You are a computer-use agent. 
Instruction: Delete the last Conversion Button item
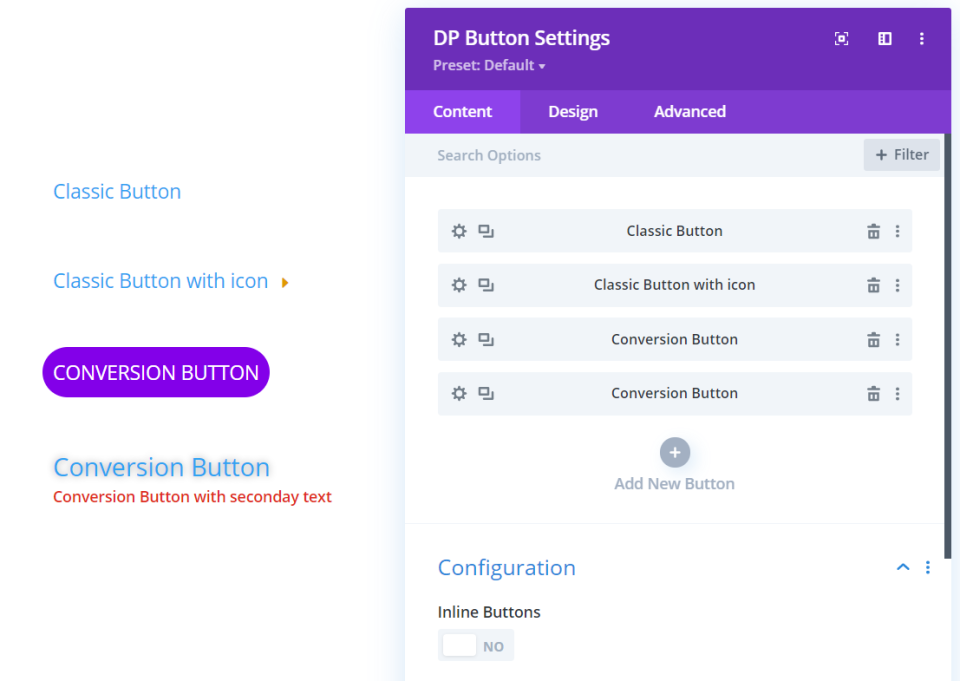pos(873,394)
